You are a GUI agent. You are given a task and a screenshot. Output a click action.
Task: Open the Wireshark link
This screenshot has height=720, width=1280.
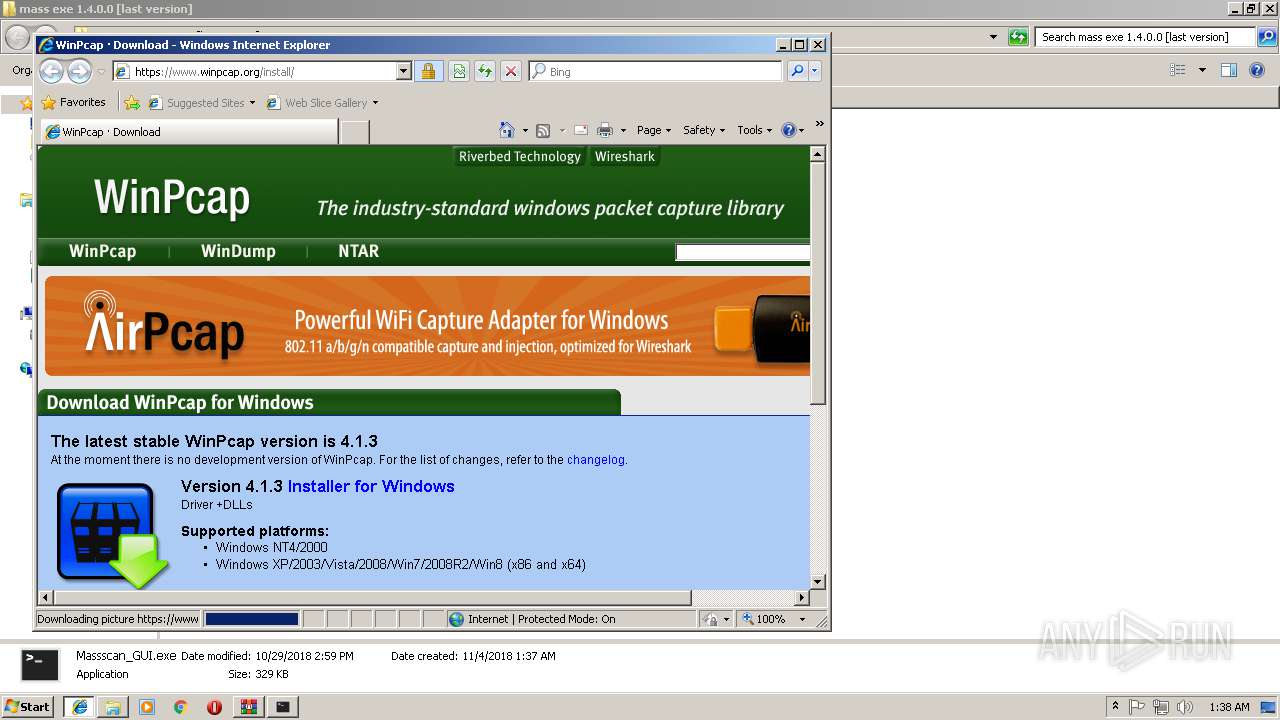tap(625, 156)
